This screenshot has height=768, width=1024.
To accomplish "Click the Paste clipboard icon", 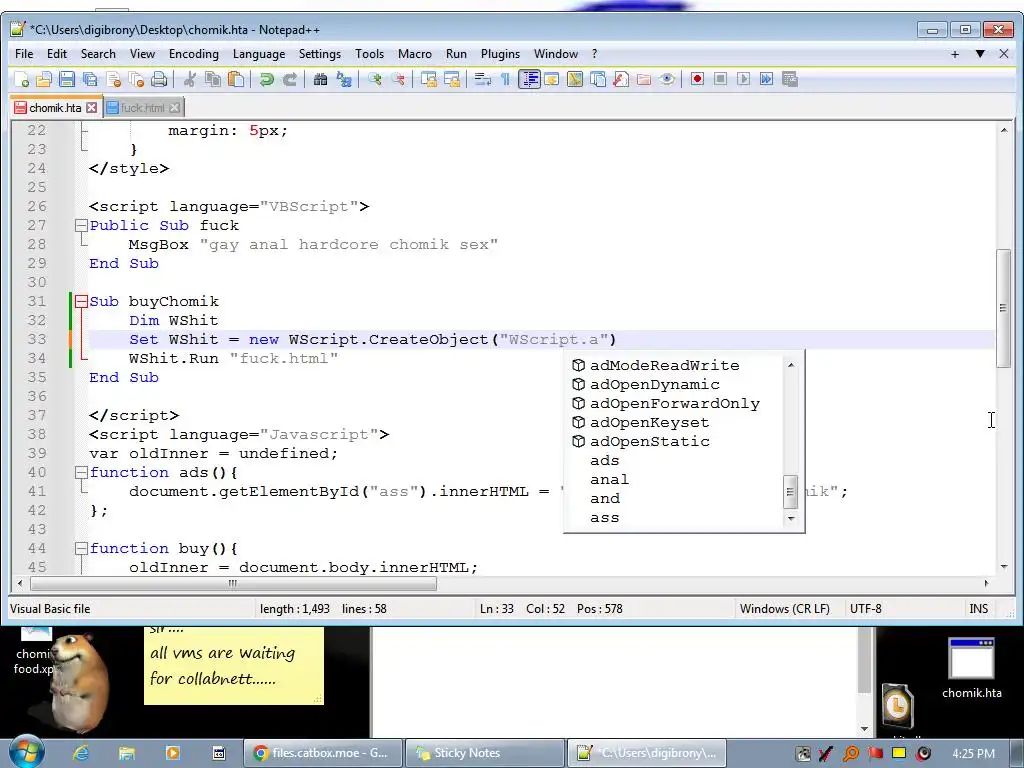I will [236, 80].
